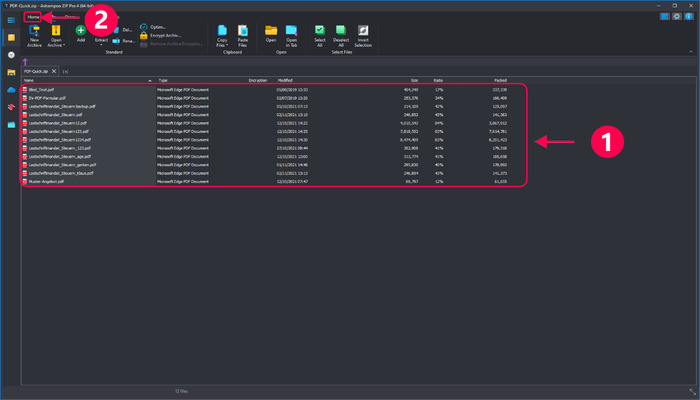Click Blind_Text.pdf's PDF file icon
Screen dimensions: 700x400
[x=25, y=90]
